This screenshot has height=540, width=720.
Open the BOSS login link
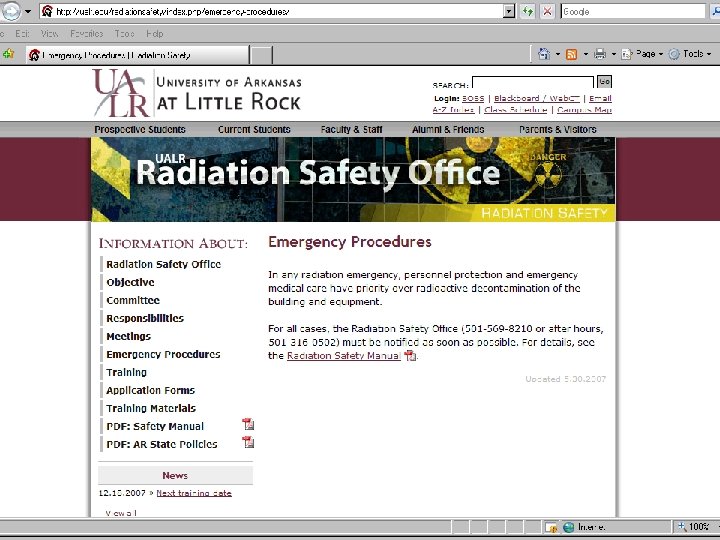coord(473,98)
